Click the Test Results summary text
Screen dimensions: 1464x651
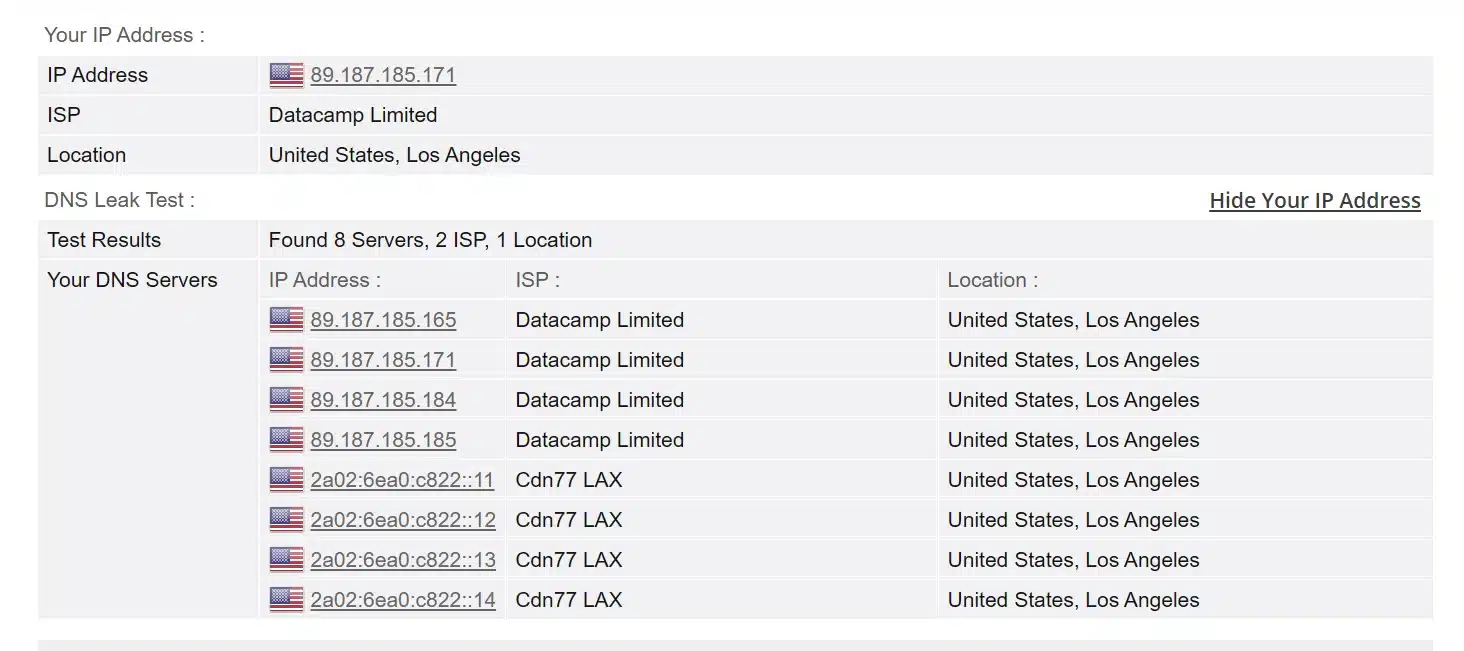coord(430,240)
